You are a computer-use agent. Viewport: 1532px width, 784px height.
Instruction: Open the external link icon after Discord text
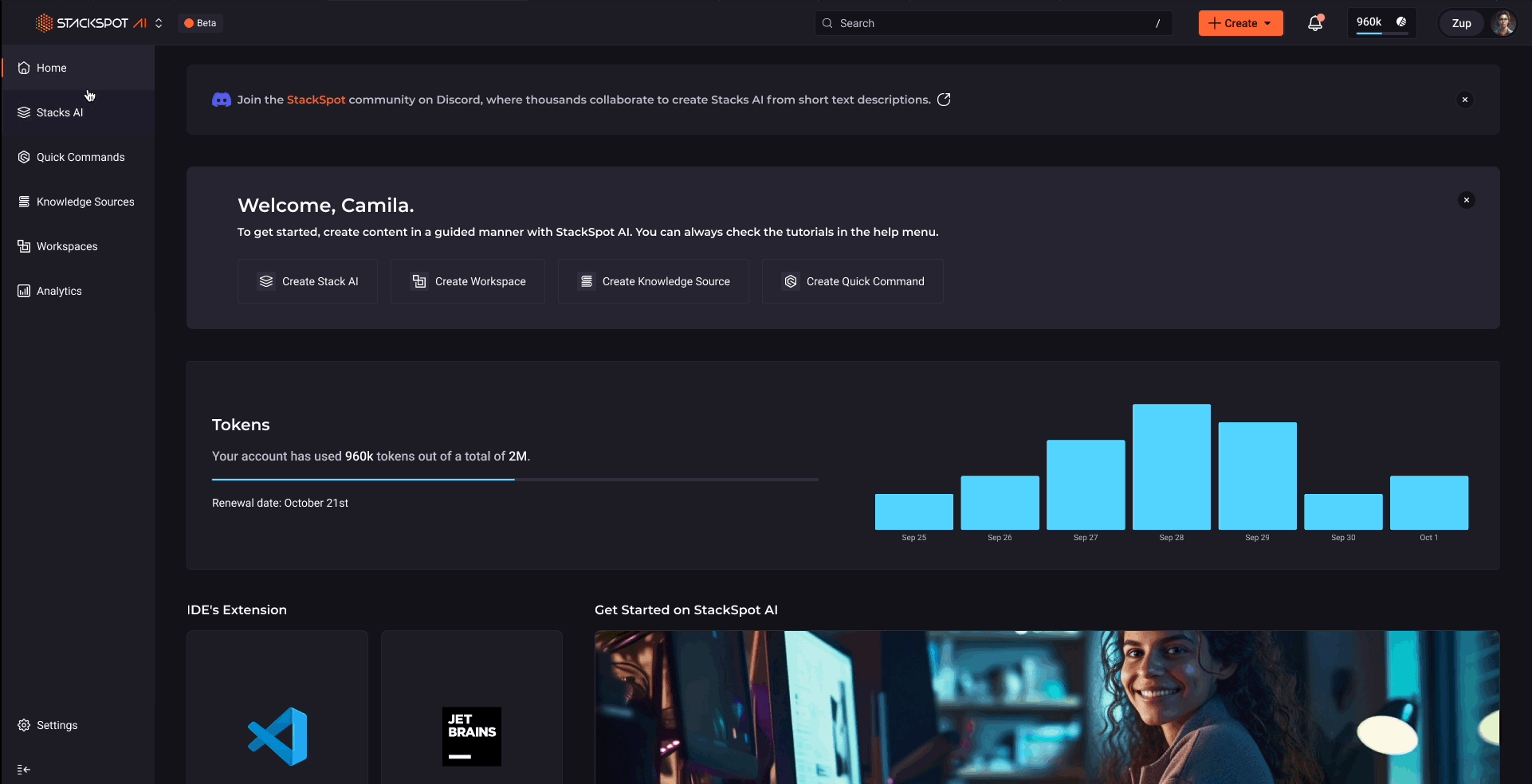pos(944,100)
